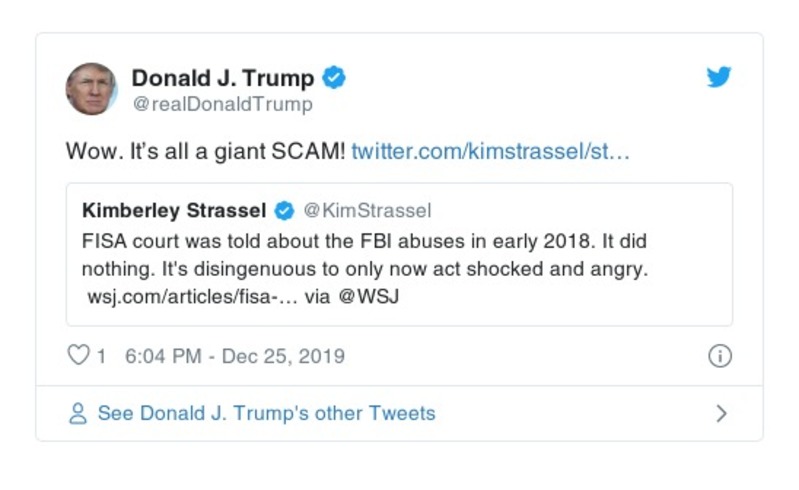Open the Donald J. Trump display name
The image size is (799, 490).
click(222, 78)
